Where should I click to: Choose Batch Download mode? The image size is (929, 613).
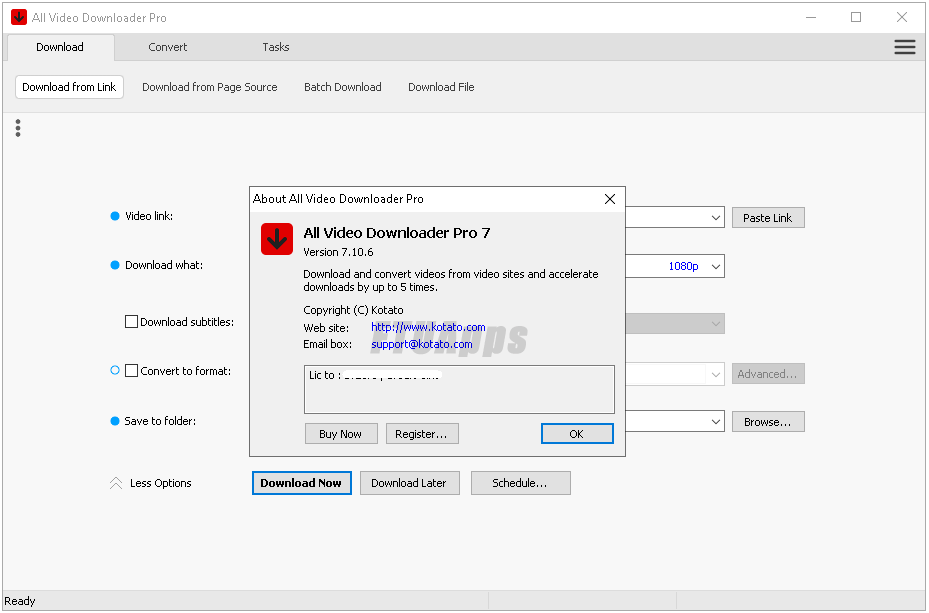[342, 87]
